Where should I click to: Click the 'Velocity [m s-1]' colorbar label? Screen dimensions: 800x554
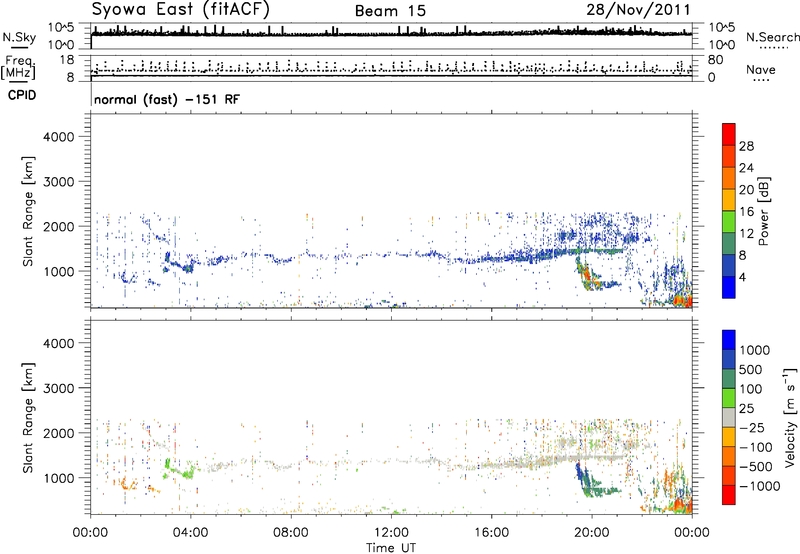[789, 417]
